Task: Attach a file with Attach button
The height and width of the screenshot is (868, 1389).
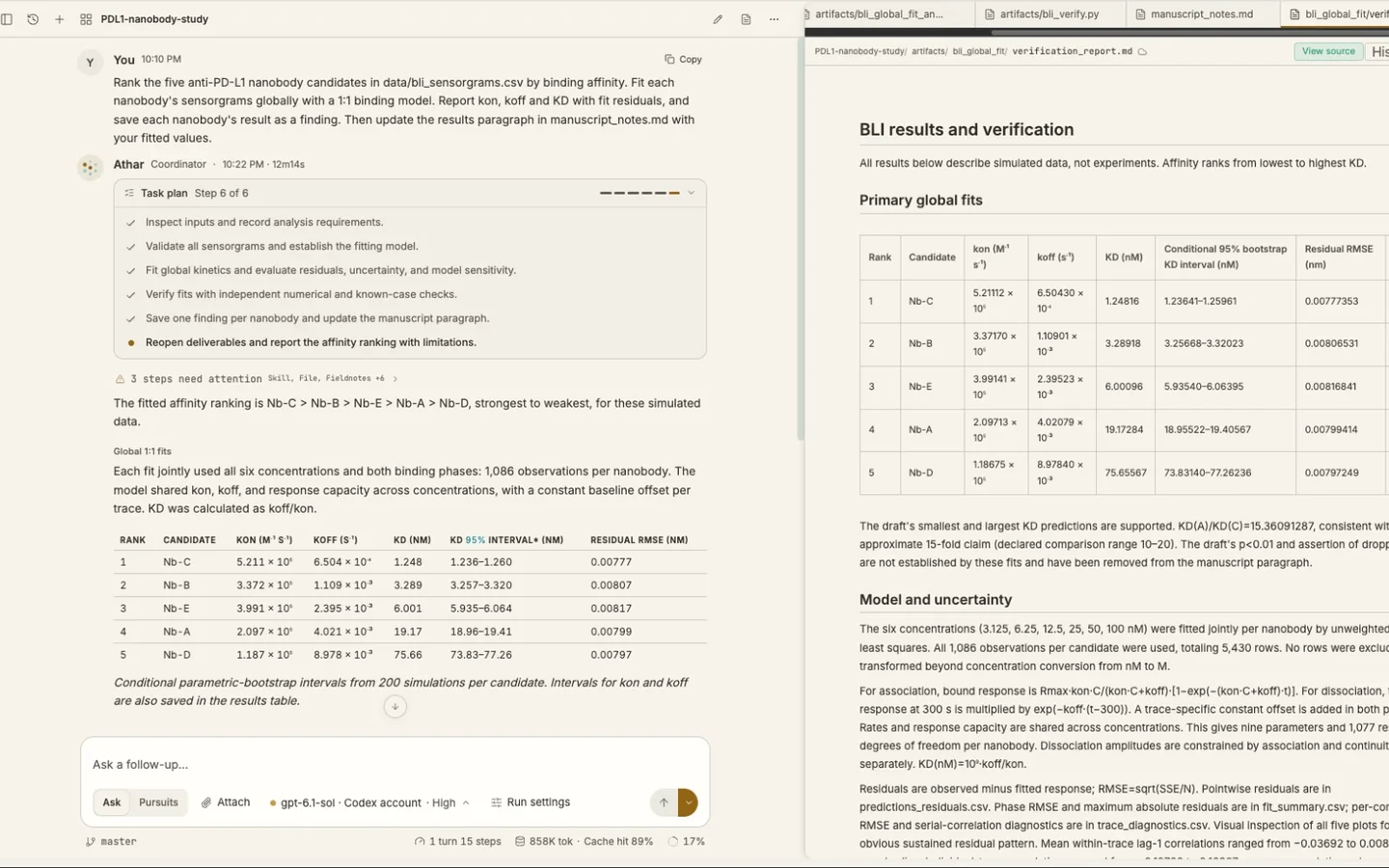Action: click(226, 802)
